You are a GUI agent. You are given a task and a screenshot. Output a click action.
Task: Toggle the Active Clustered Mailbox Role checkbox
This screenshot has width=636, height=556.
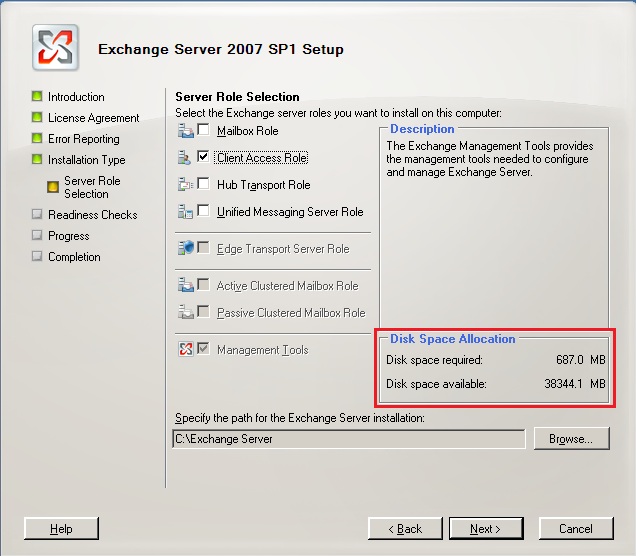(203, 284)
